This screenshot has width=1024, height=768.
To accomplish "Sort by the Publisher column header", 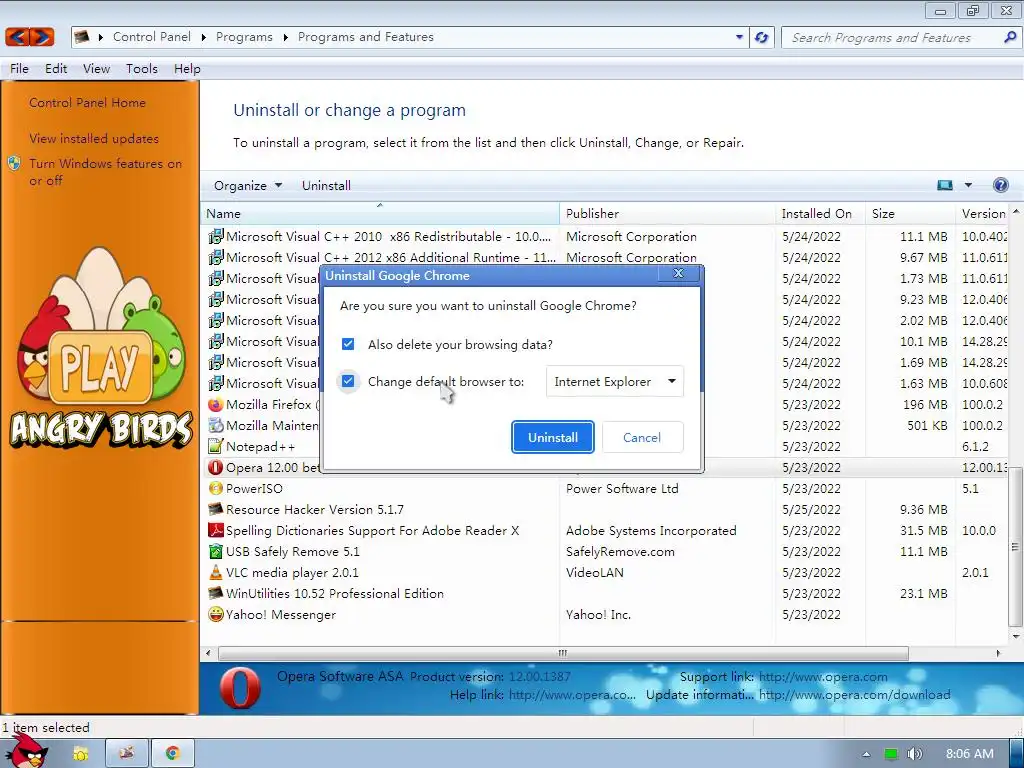I will pyautogui.click(x=667, y=214).
